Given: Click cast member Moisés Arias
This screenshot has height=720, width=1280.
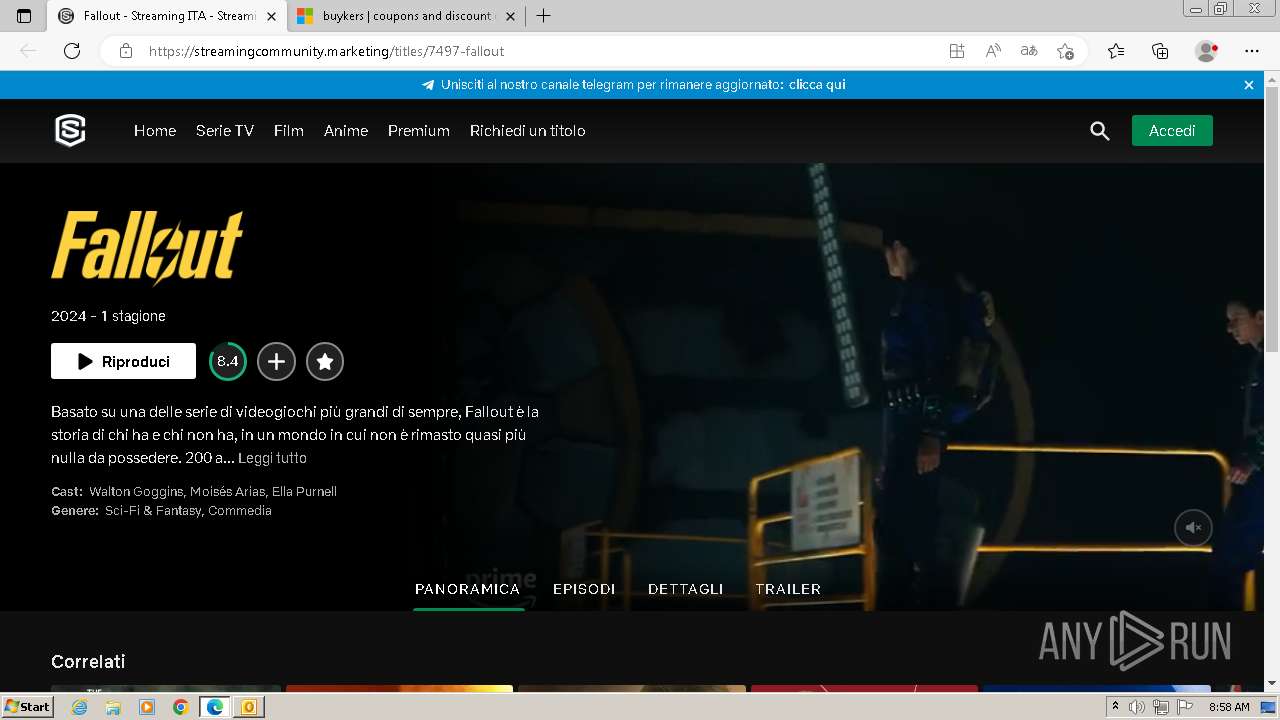Looking at the screenshot, I should (x=228, y=492).
